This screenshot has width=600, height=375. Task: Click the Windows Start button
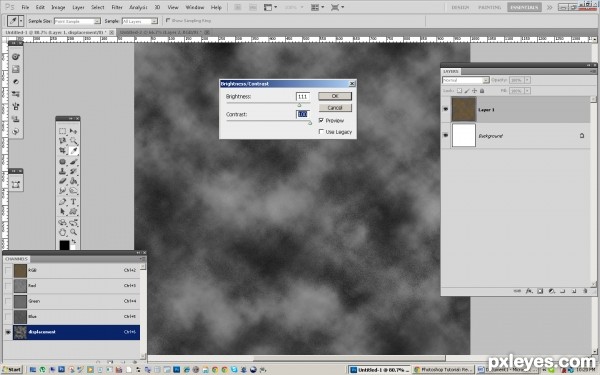pos(13,370)
